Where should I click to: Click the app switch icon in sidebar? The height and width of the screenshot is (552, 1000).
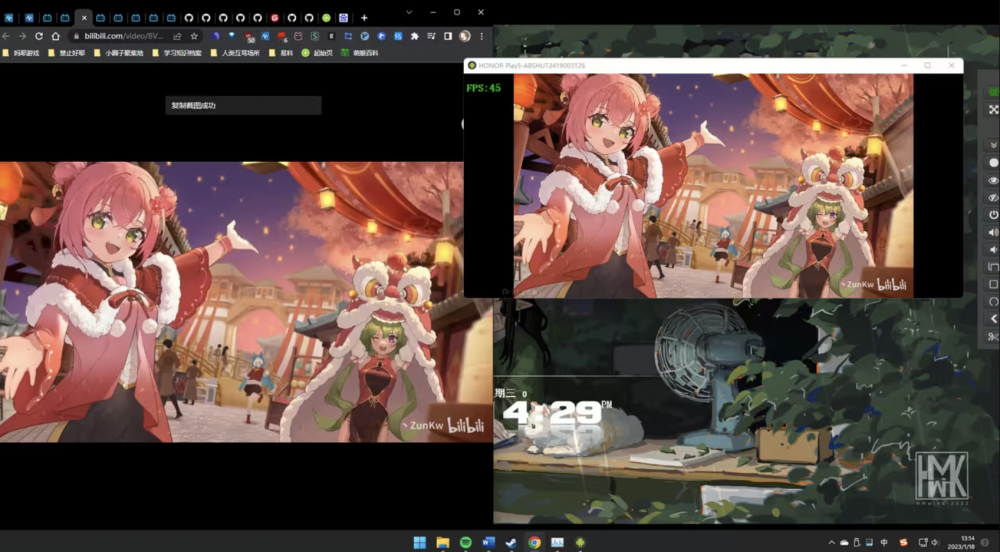[993, 266]
